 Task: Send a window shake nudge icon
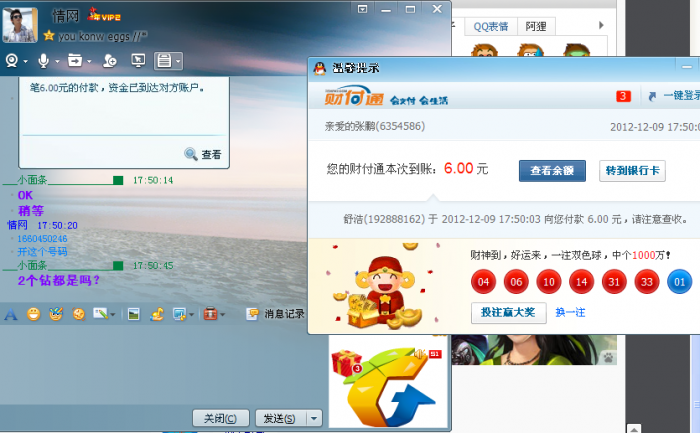click(x=79, y=314)
